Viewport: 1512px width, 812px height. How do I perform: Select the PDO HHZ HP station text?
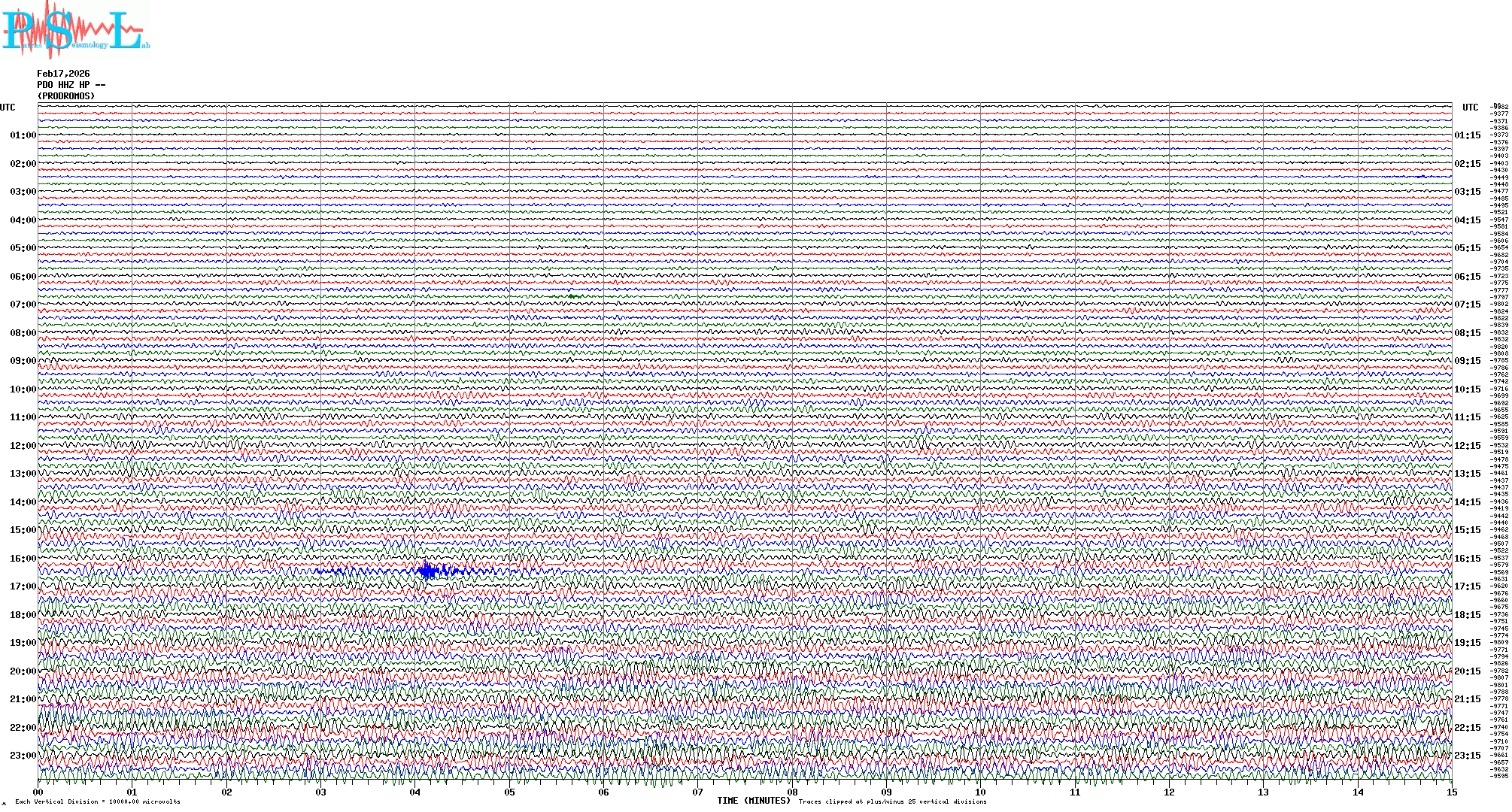click(71, 85)
